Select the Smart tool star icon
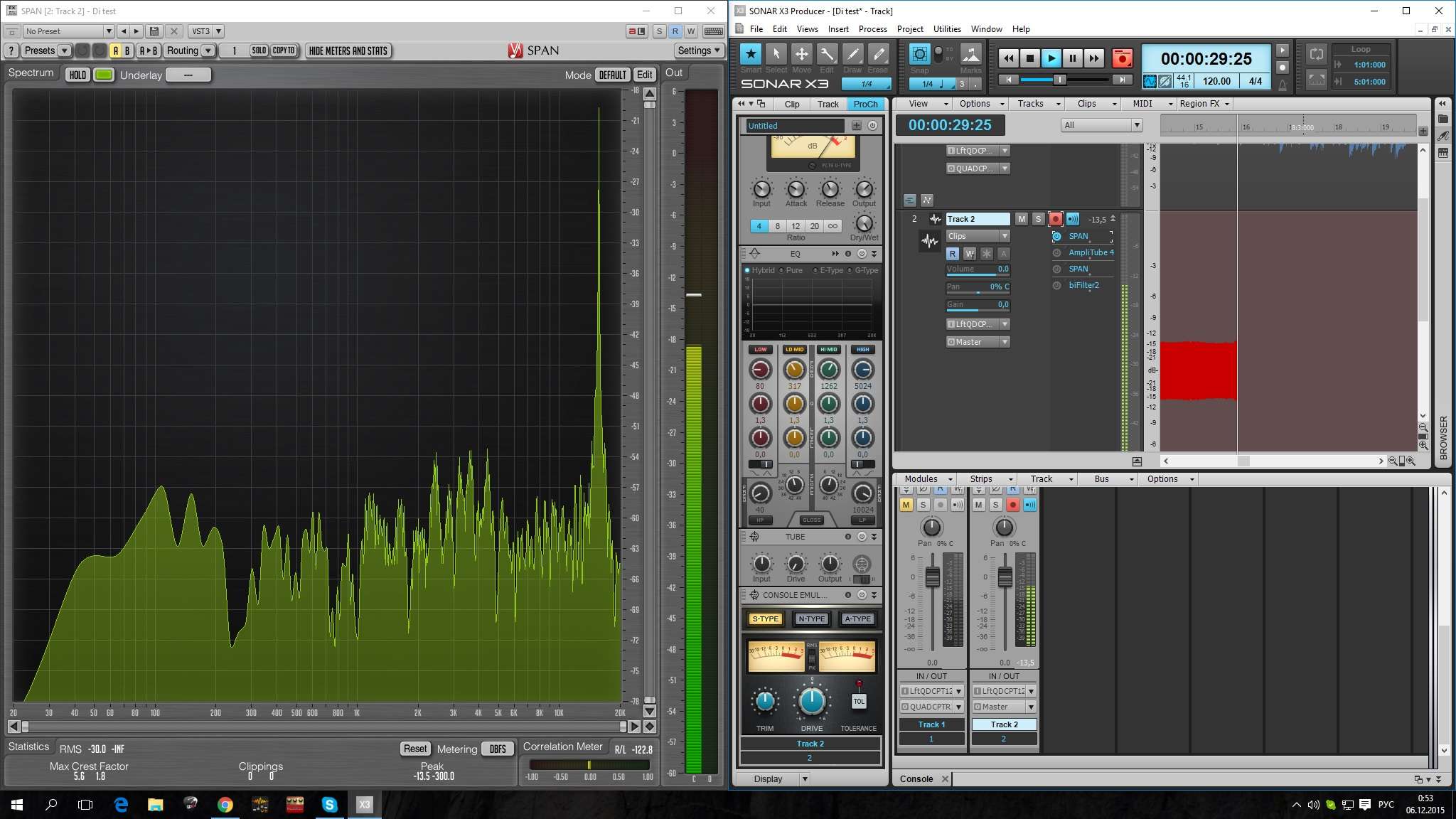 pos(751,54)
